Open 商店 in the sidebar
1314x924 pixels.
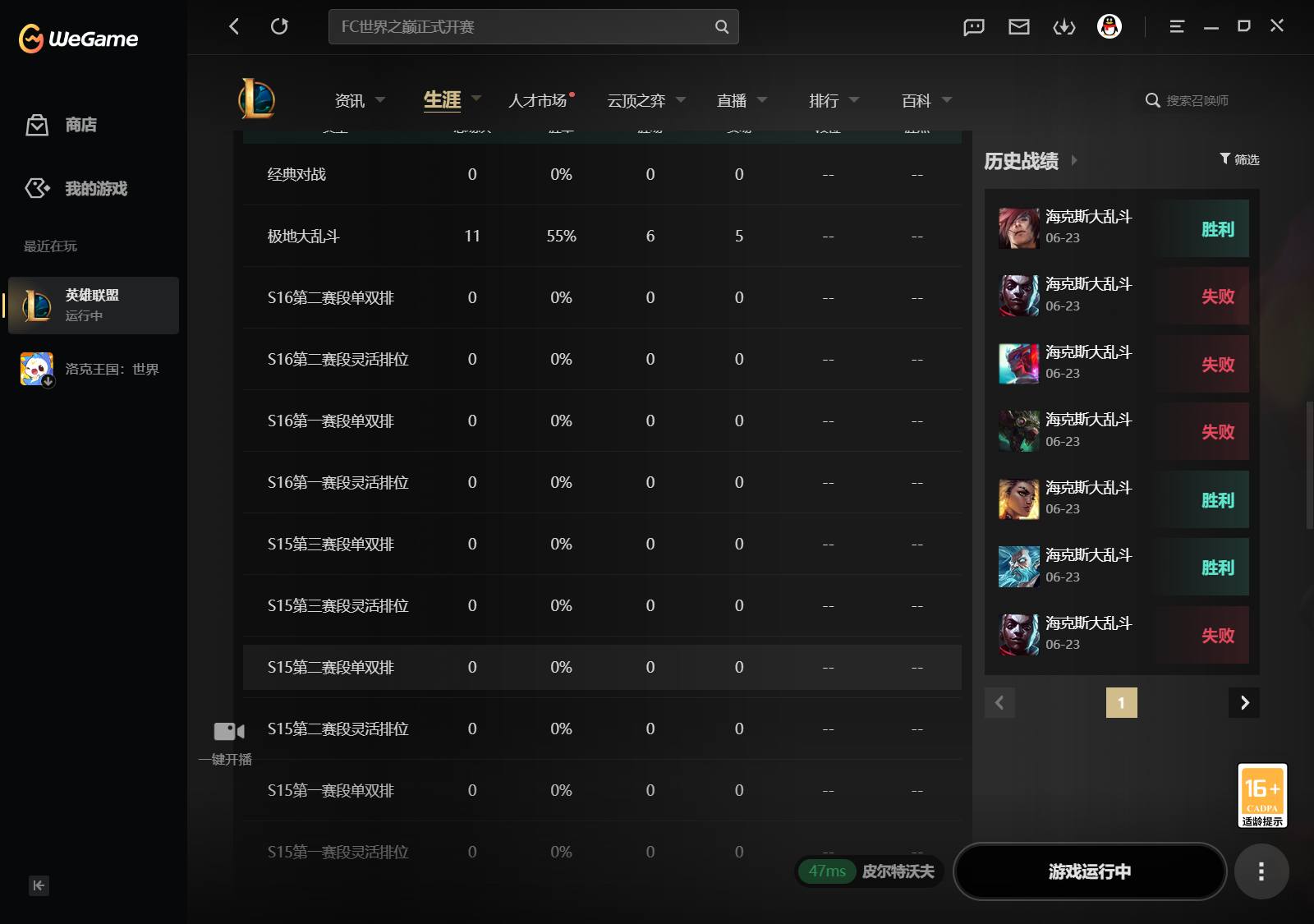tap(80, 125)
